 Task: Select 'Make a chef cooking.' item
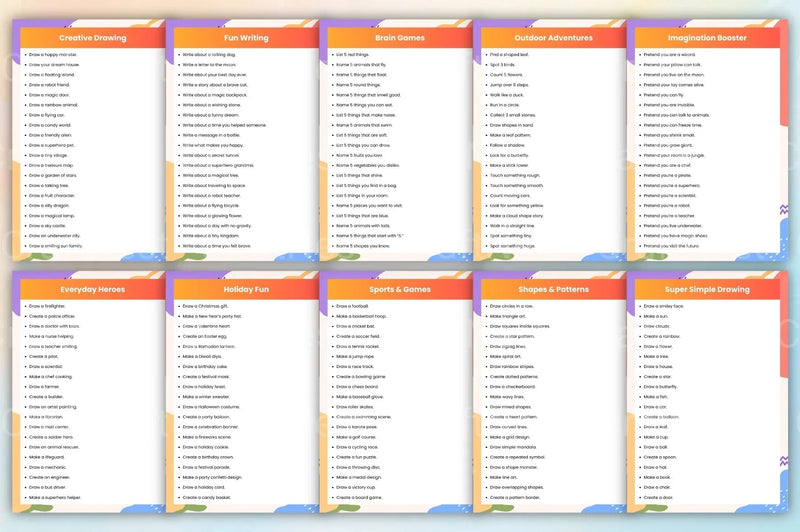[50, 376]
